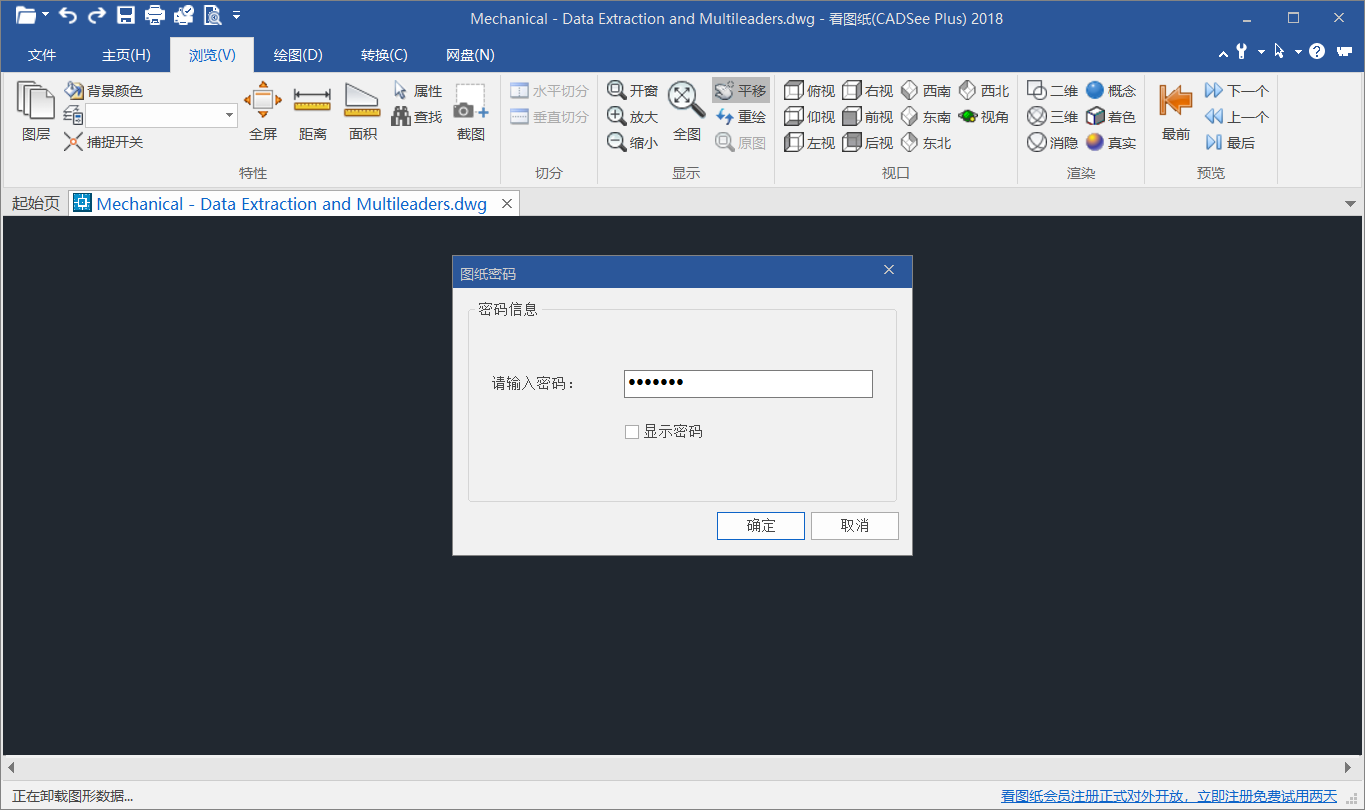Open the background color dropdown list

click(x=228, y=116)
